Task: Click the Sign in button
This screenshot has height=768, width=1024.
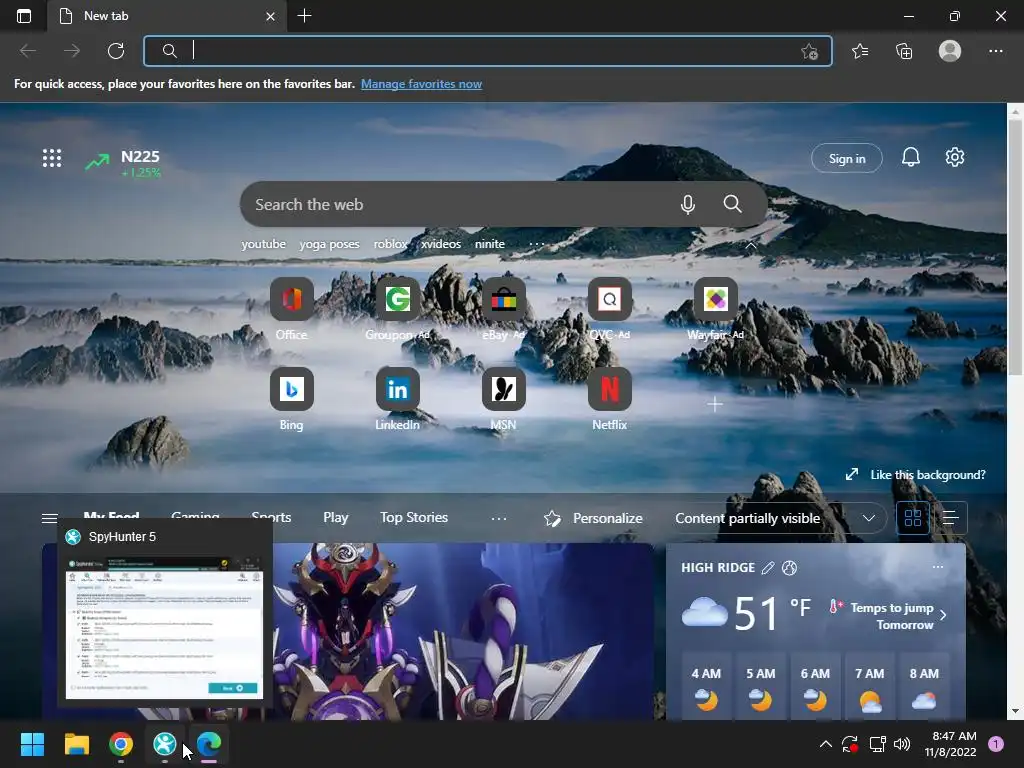Action: [x=846, y=158]
